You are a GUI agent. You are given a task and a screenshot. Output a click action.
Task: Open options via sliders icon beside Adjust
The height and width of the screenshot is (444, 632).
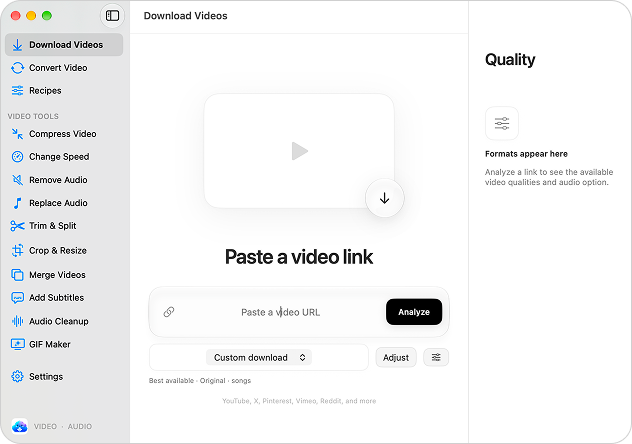tap(436, 357)
